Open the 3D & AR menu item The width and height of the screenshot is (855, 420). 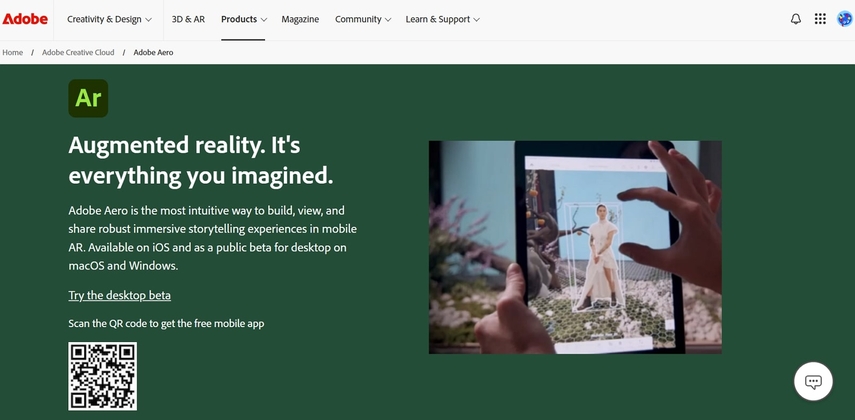coord(188,19)
